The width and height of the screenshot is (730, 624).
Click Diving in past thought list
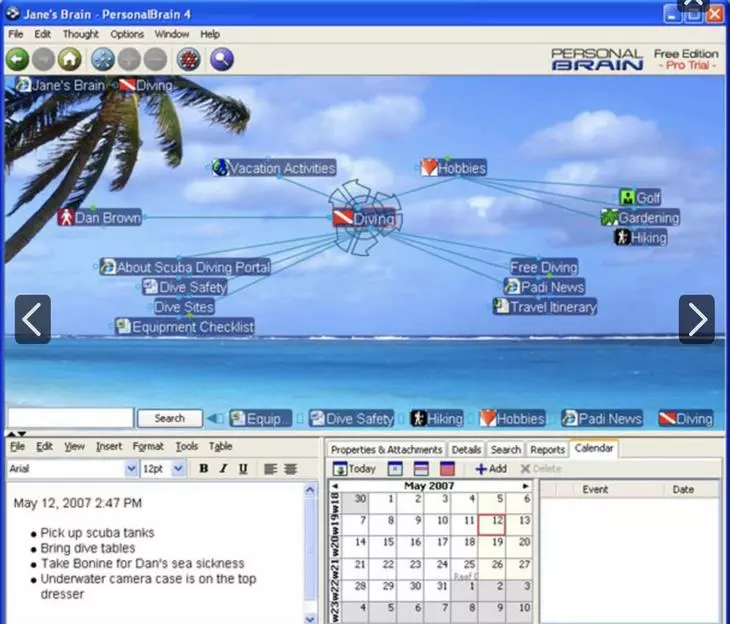(686, 418)
